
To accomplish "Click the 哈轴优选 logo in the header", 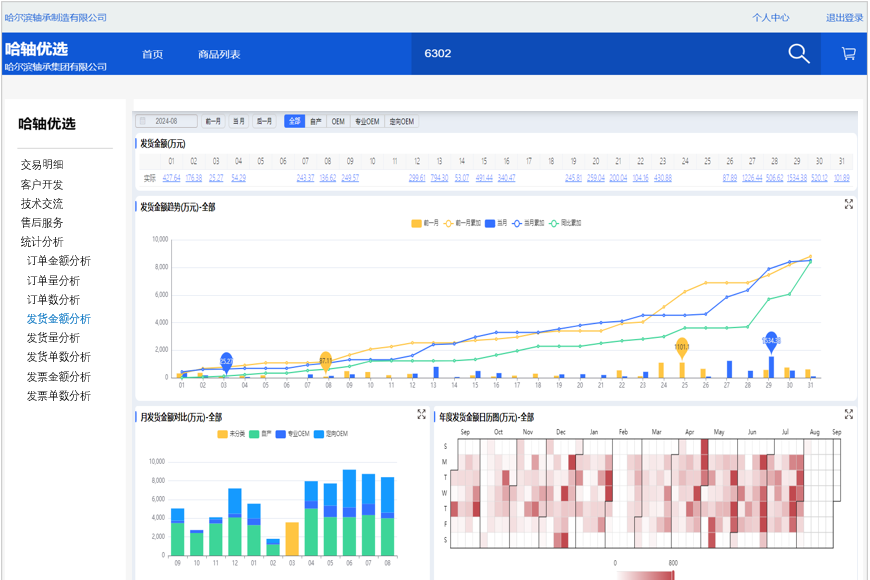I will (37, 49).
